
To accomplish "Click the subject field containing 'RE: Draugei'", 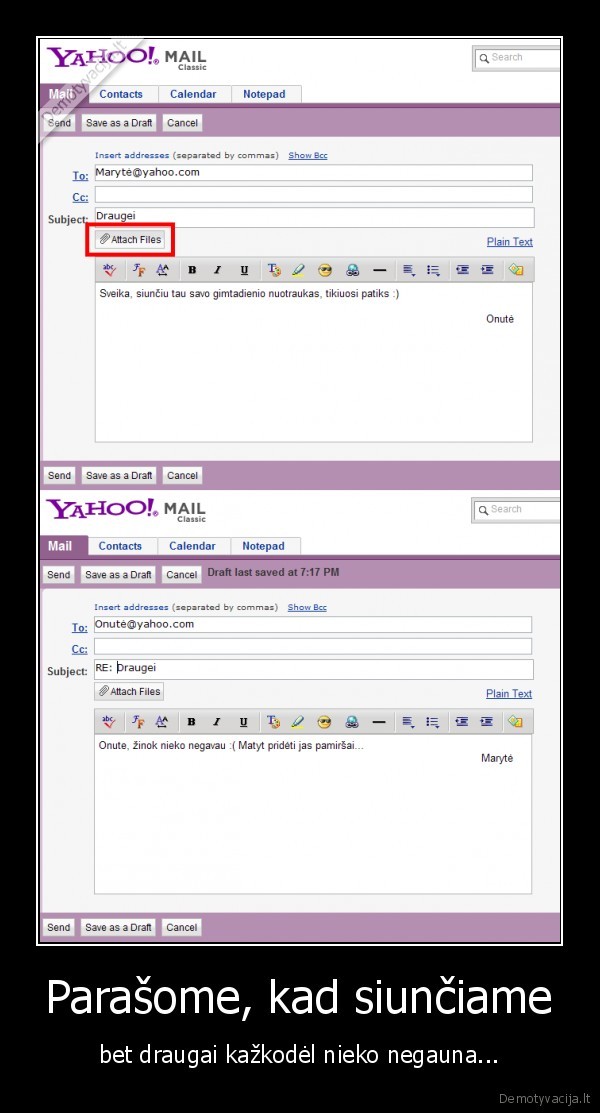I will pyautogui.click(x=314, y=669).
